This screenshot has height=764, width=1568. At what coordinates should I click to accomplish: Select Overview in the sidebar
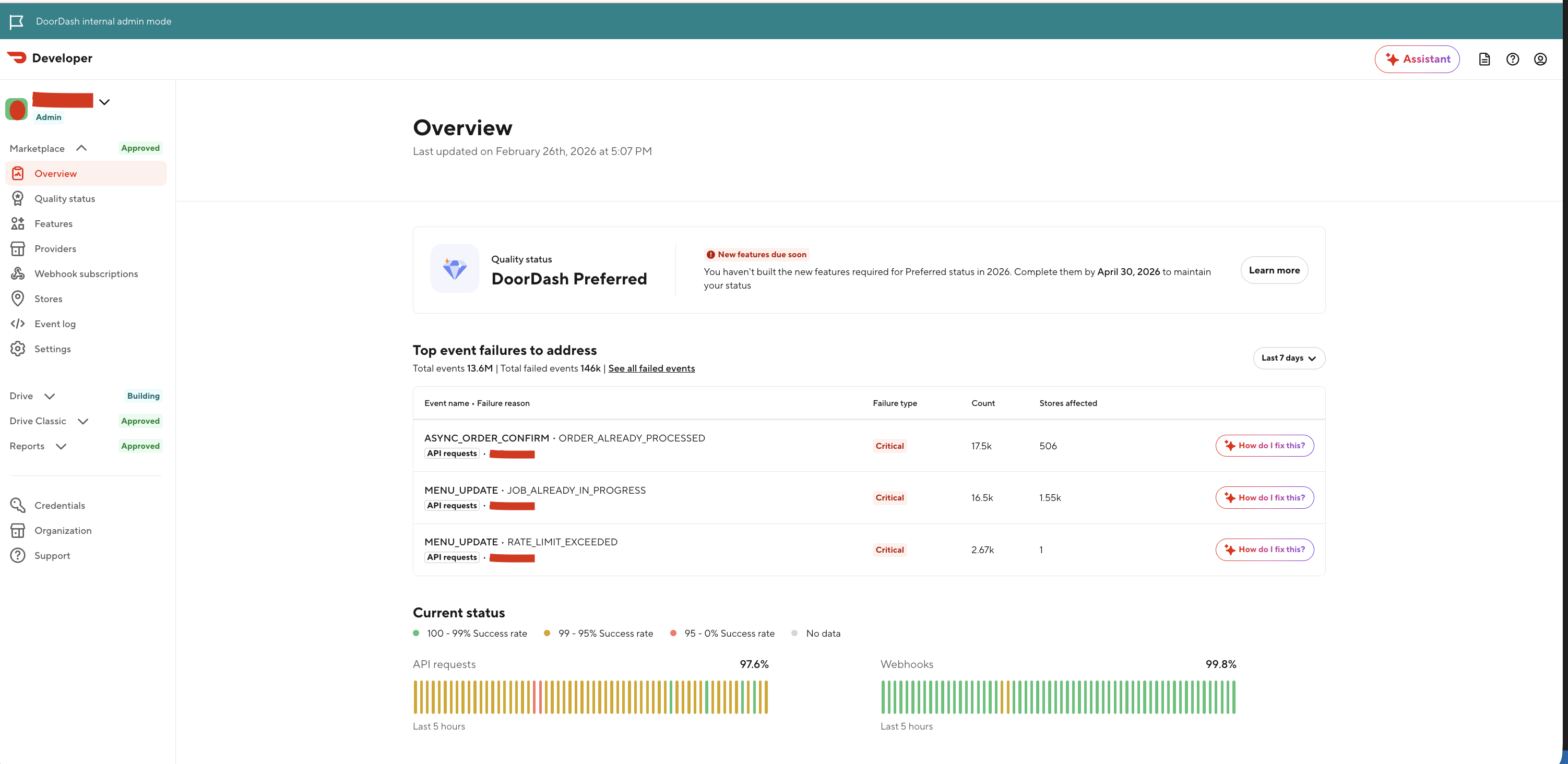tap(56, 173)
